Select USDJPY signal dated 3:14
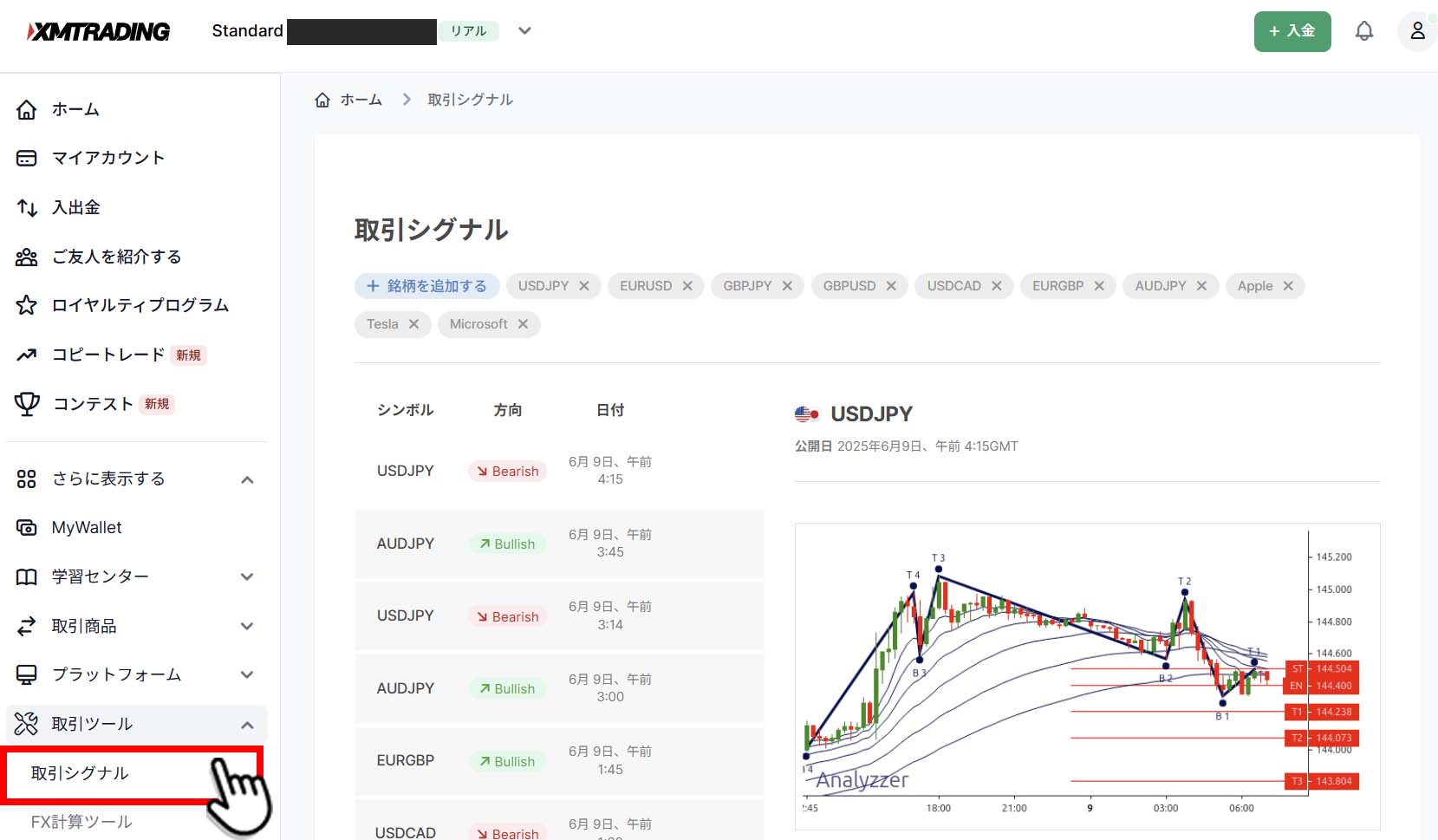 (x=559, y=616)
